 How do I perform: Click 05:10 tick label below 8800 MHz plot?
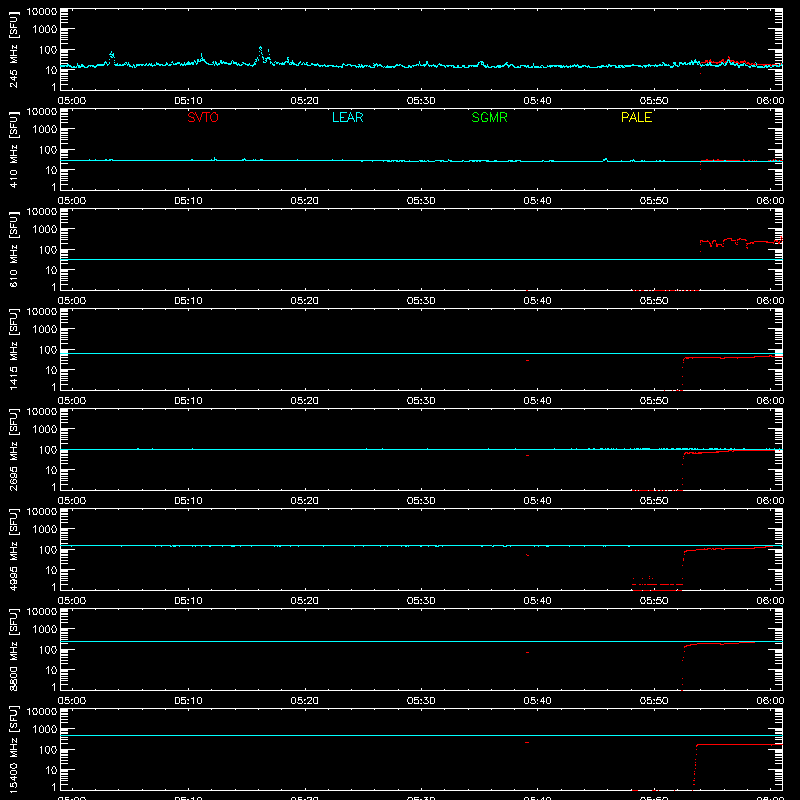pyautogui.click(x=188, y=701)
